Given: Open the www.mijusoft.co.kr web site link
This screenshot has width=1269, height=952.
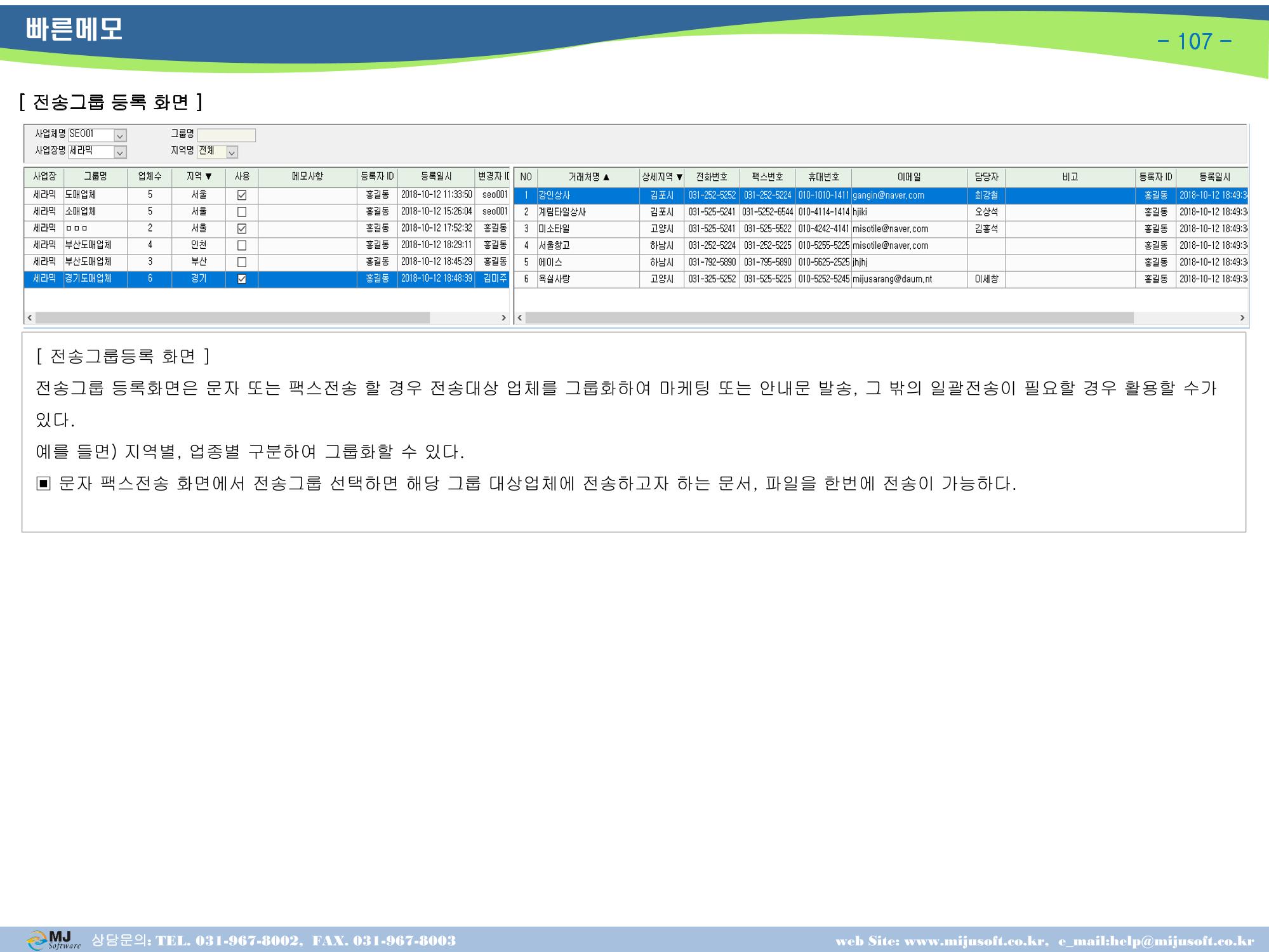Looking at the screenshot, I should coord(975,941).
